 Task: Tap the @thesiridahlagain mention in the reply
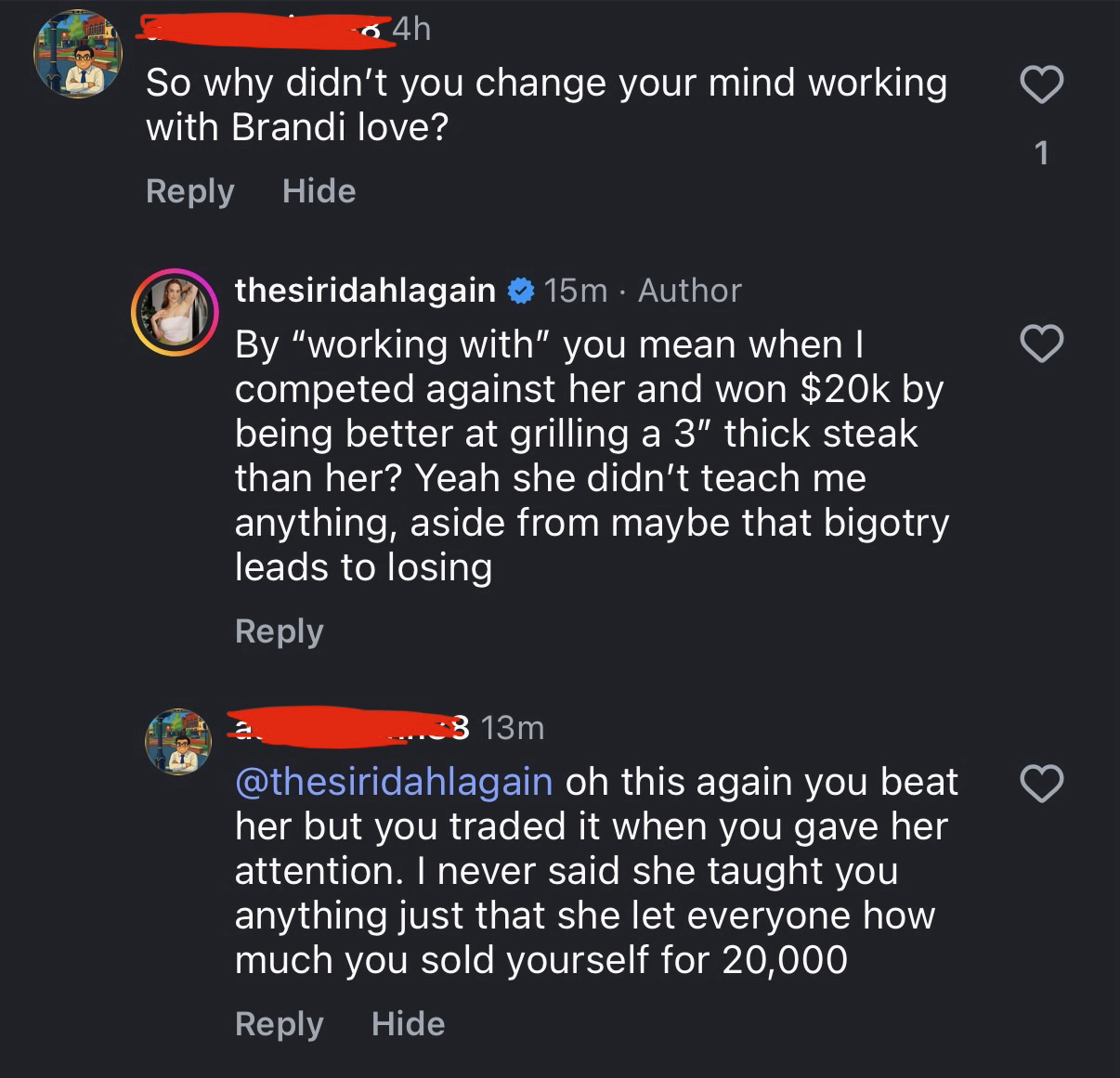(394, 782)
